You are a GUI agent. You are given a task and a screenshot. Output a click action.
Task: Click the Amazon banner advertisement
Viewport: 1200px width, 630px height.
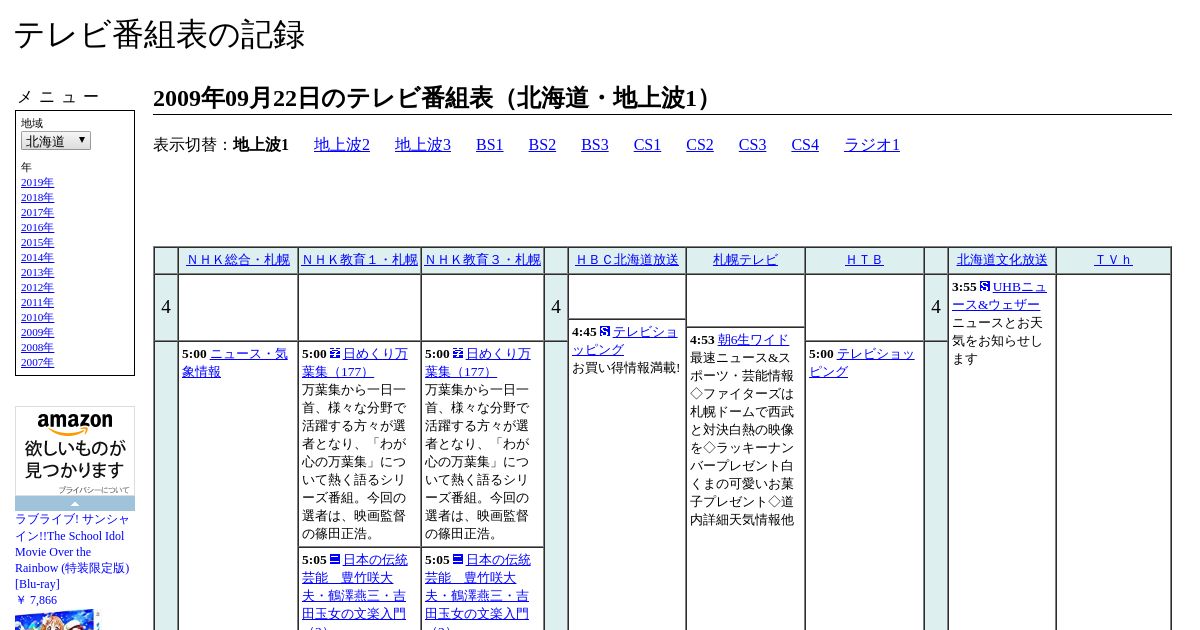[x=75, y=450]
